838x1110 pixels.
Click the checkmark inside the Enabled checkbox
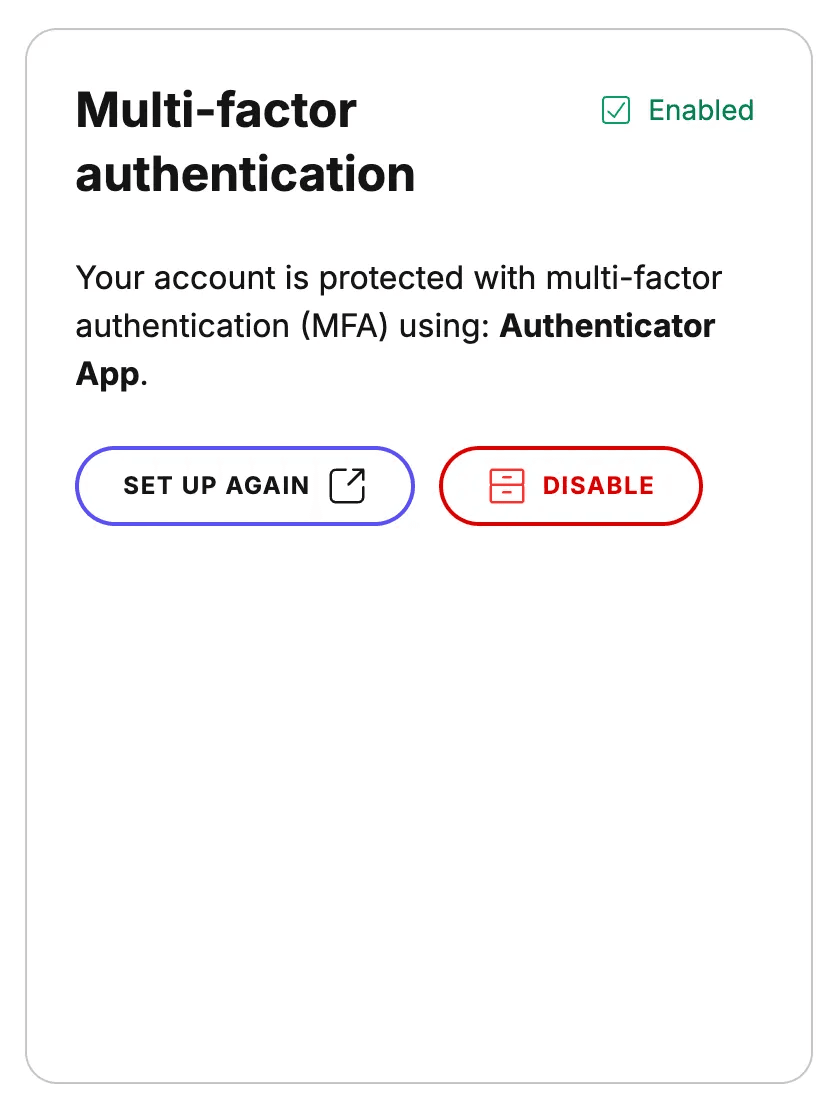tap(618, 110)
